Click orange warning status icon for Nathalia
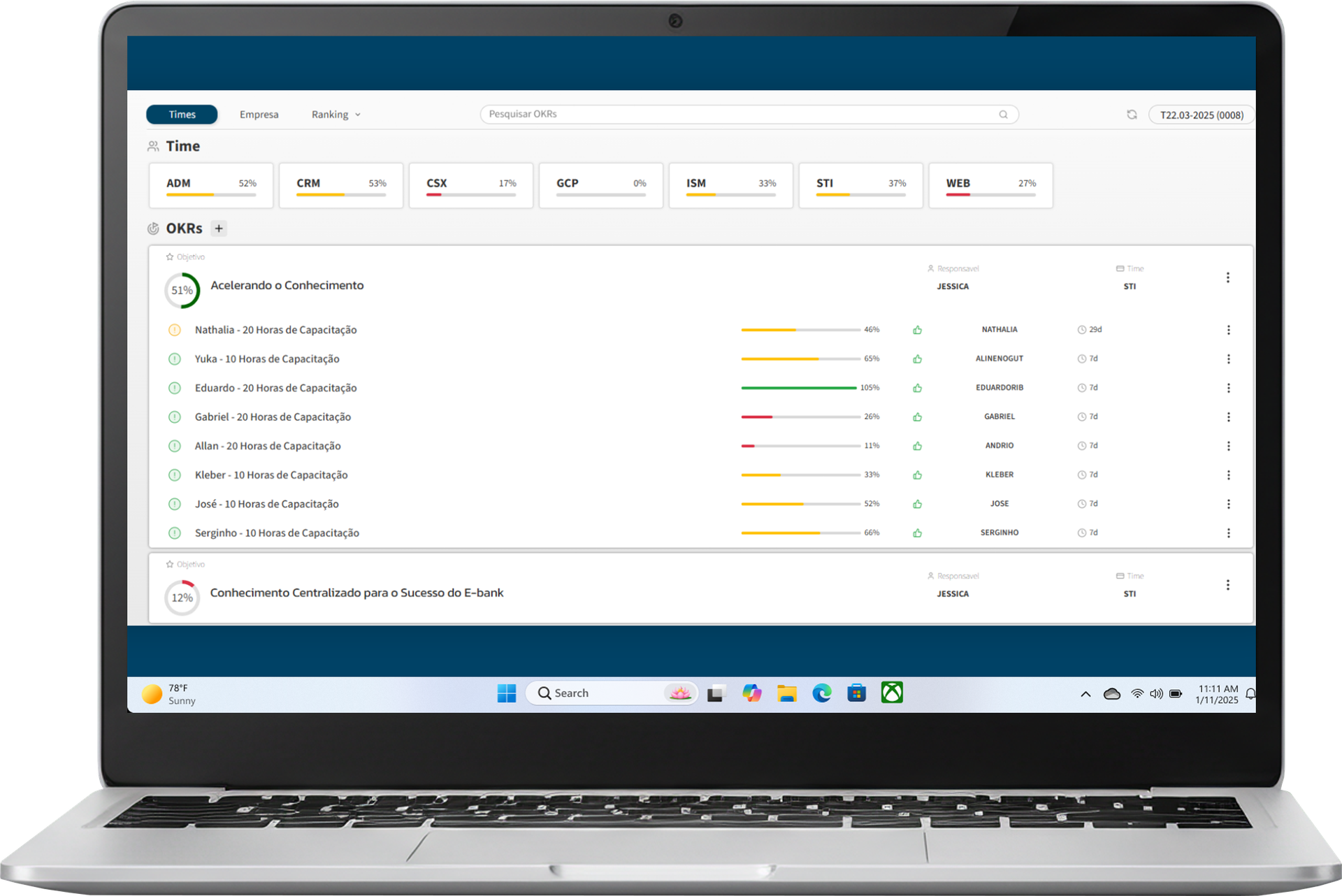This screenshot has height=896, width=1342. (175, 330)
